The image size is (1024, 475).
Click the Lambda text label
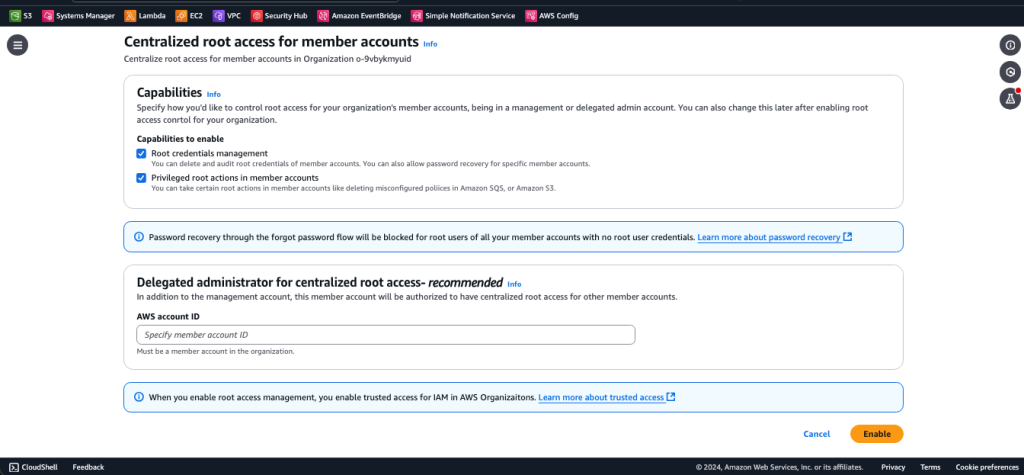coord(152,16)
